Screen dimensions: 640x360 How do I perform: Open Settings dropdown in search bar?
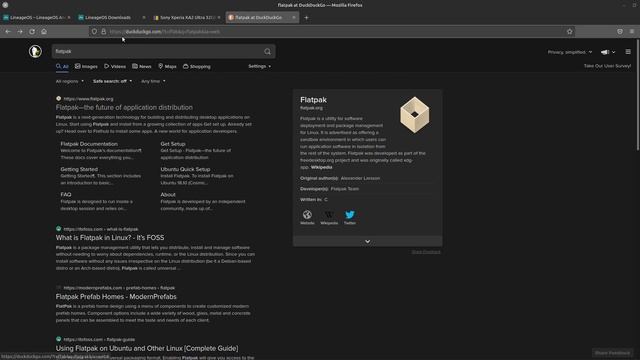click(259, 66)
